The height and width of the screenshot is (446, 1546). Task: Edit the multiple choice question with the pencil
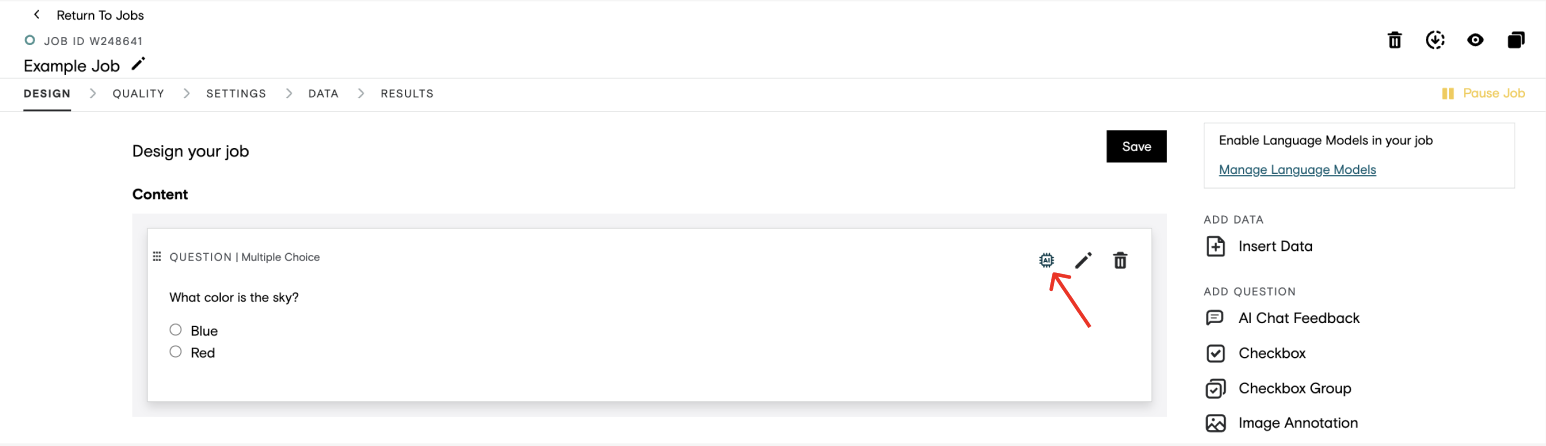point(1083,260)
